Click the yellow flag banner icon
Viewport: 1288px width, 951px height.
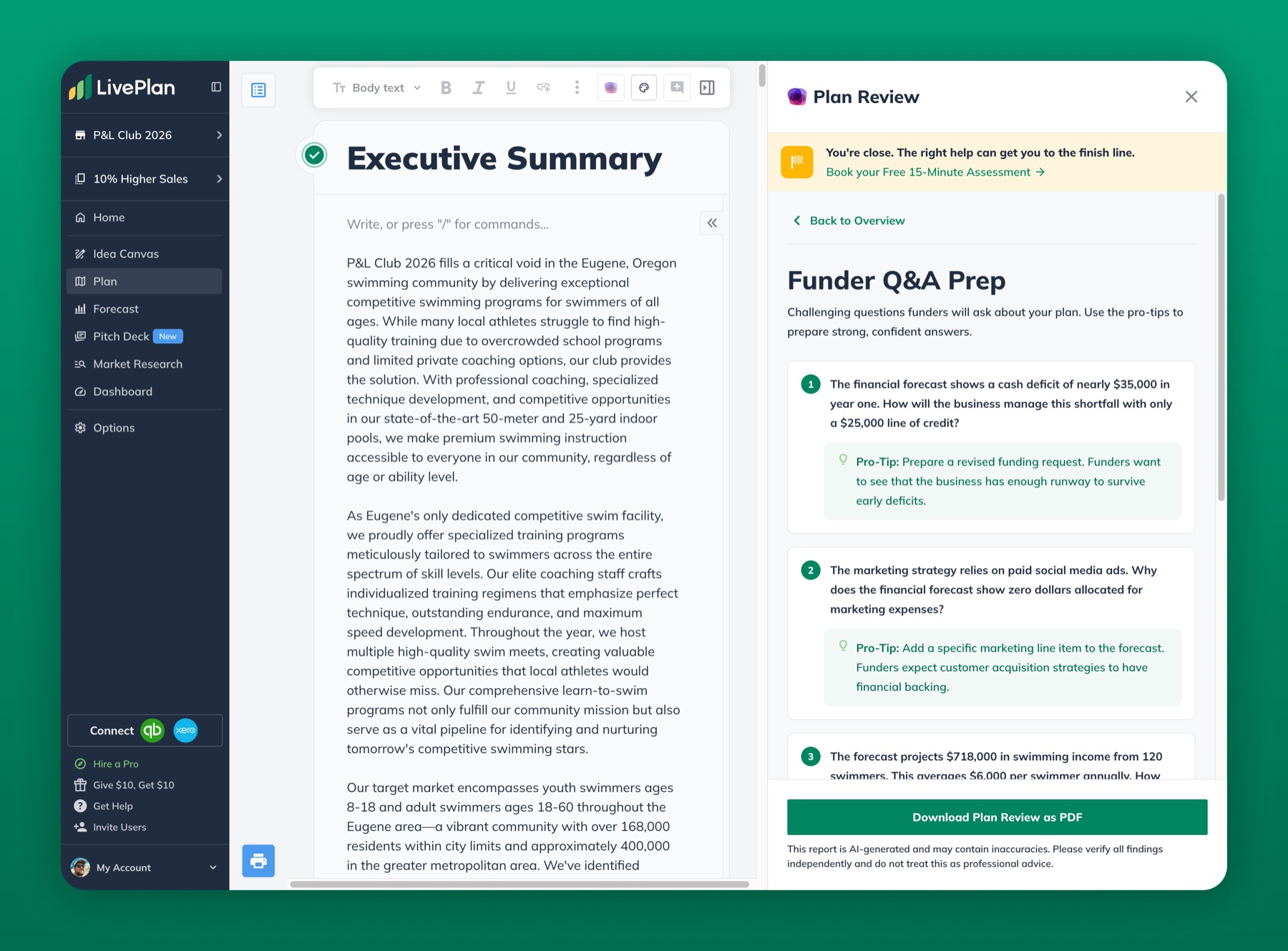pos(797,162)
